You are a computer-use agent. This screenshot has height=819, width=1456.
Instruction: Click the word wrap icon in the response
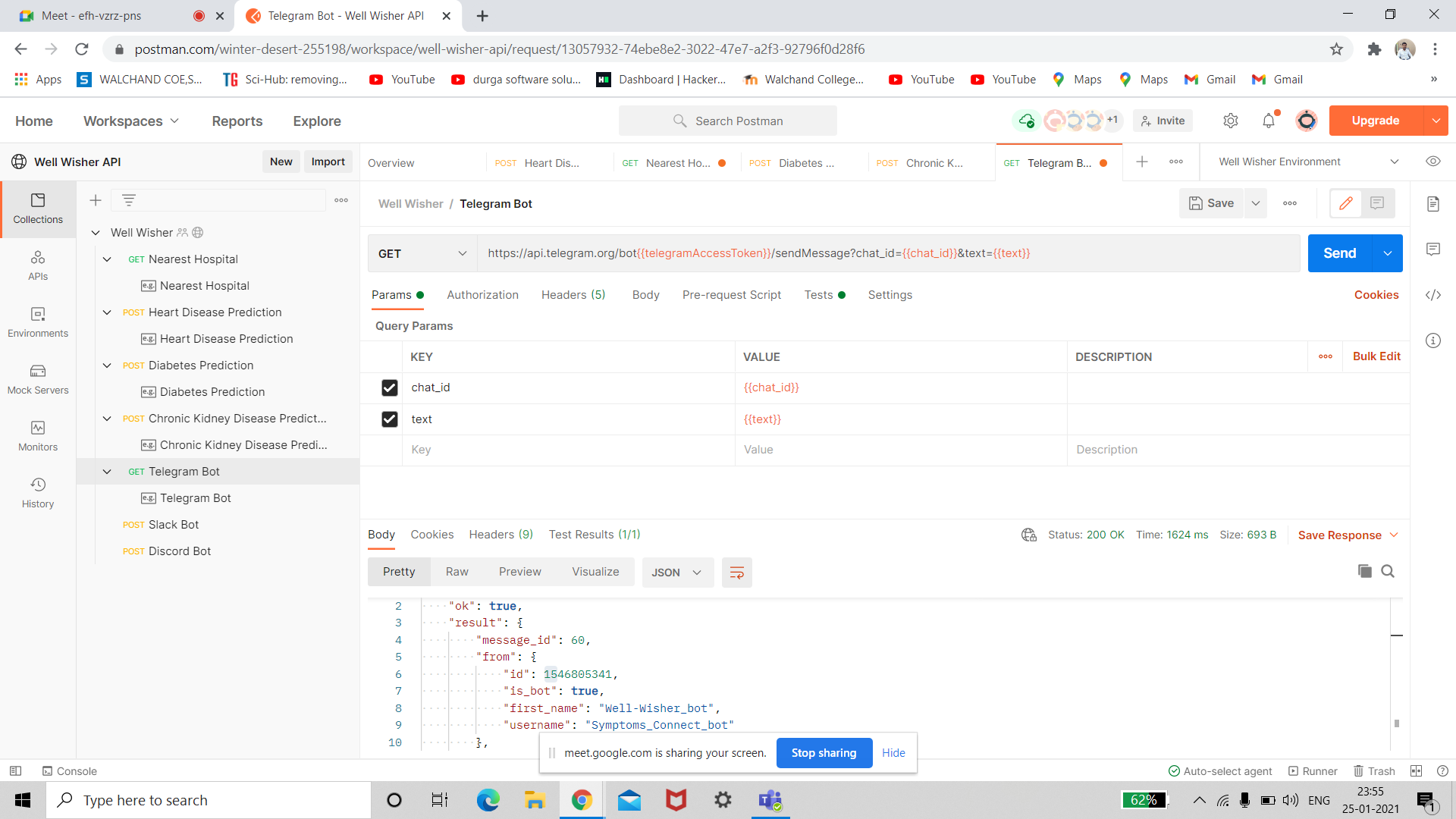736,573
